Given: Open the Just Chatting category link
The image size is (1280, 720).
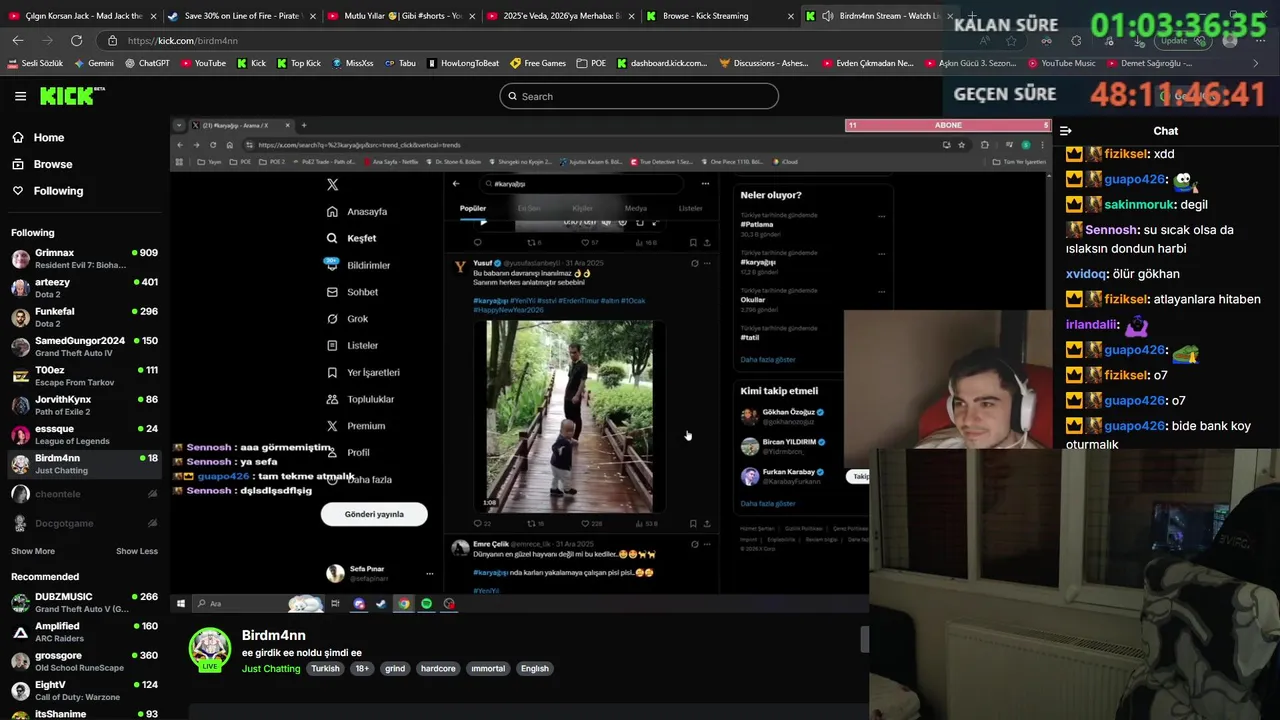Looking at the screenshot, I should 271,669.
